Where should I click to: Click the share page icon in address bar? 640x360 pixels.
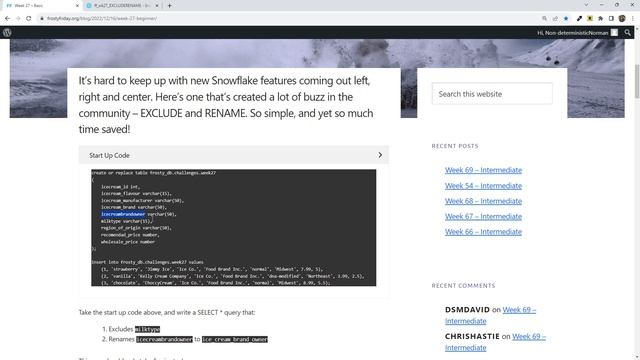click(x=555, y=18)
